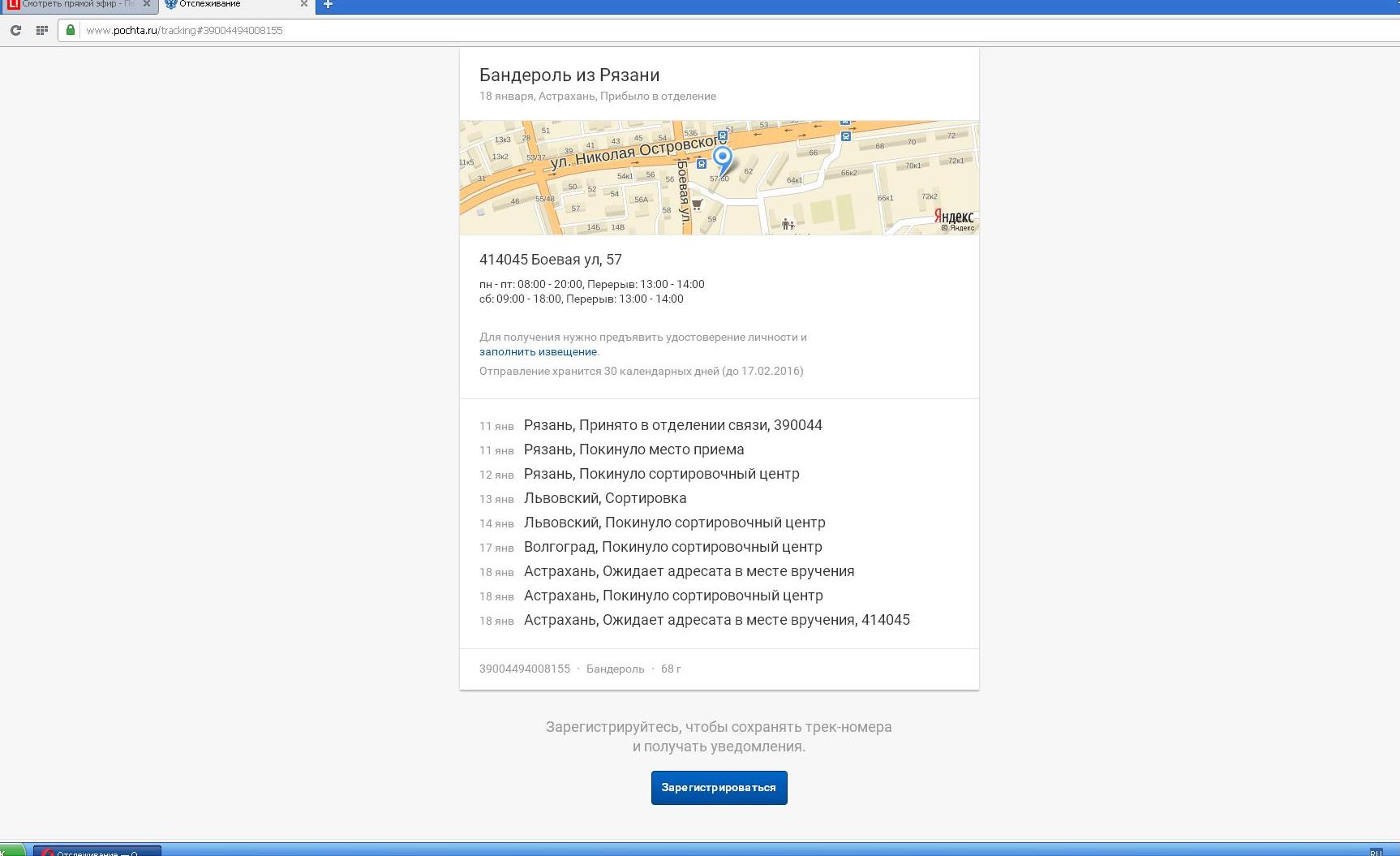The image size is (1400, 856).
Task: Click the shopping cart icon on the map
Action: [697, 204]
